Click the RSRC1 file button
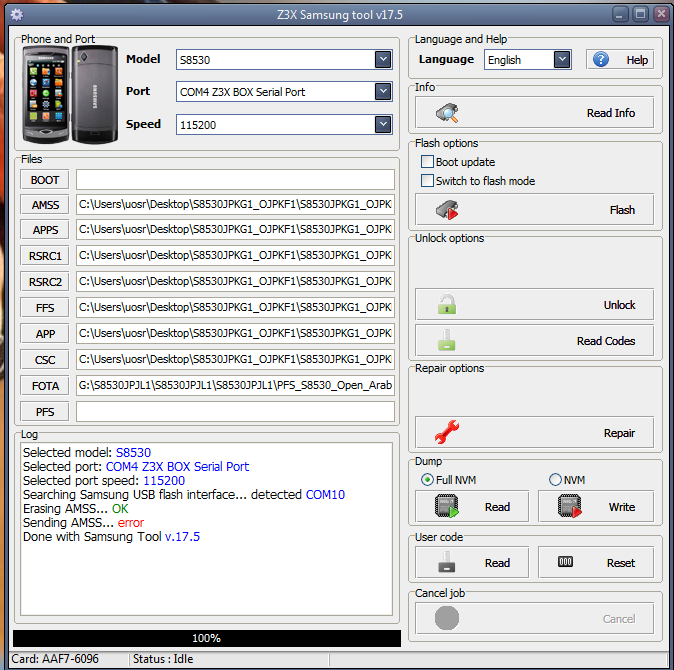Viewport: 674px width, 670px height. pyautogui.click(x=45, y=256)
